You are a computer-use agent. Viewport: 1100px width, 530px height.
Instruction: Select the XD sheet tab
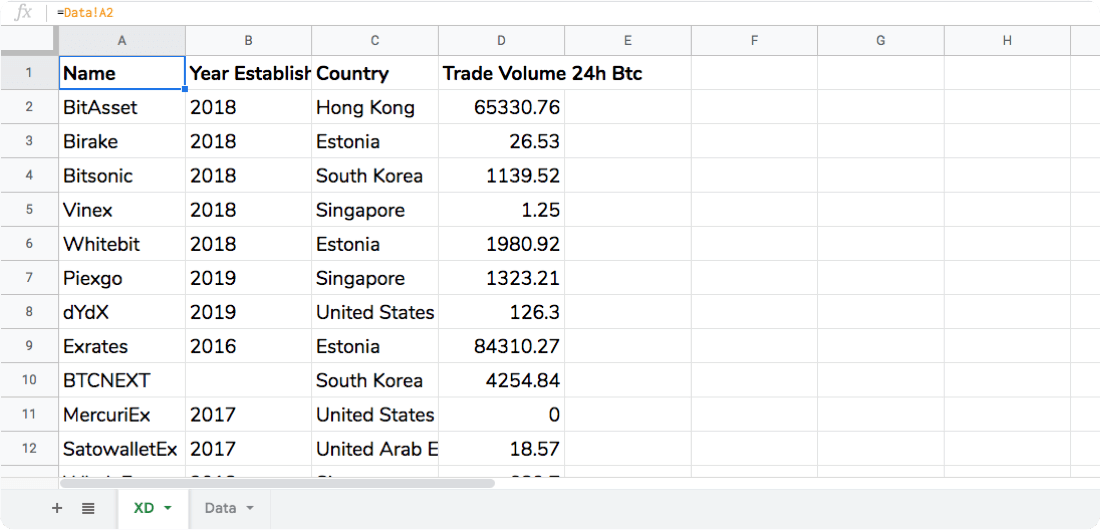click(152, 508)
